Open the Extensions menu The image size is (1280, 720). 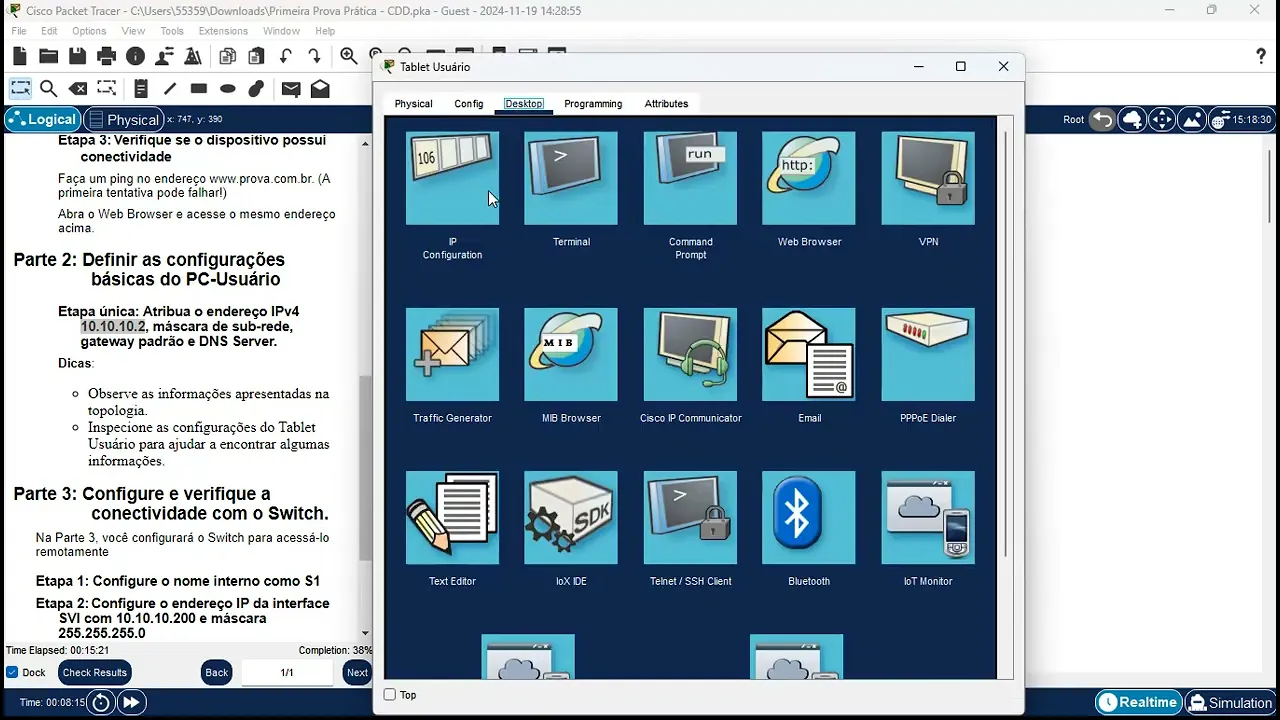[223, 31]
